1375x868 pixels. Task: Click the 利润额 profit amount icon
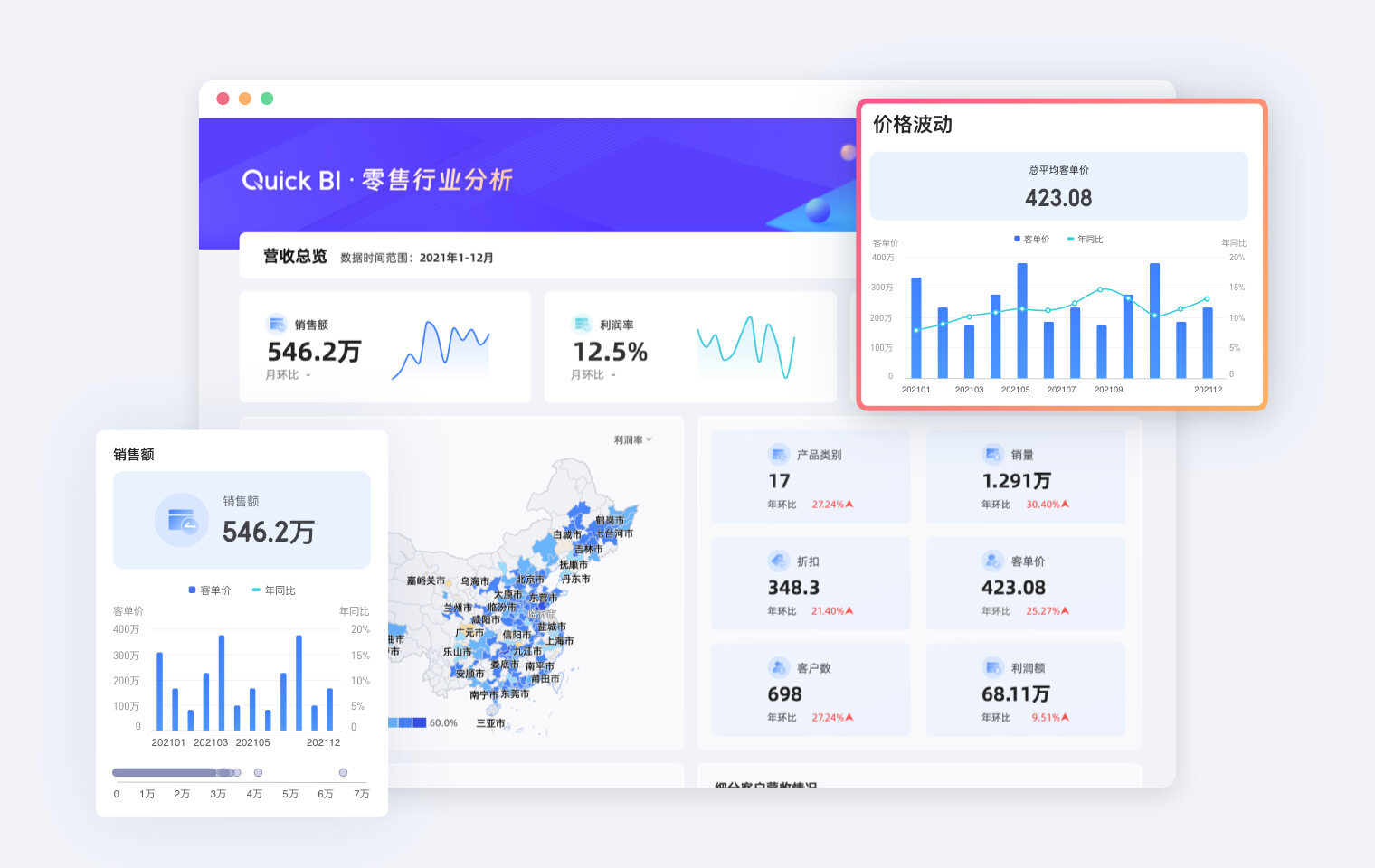click(x=993, y=667)
